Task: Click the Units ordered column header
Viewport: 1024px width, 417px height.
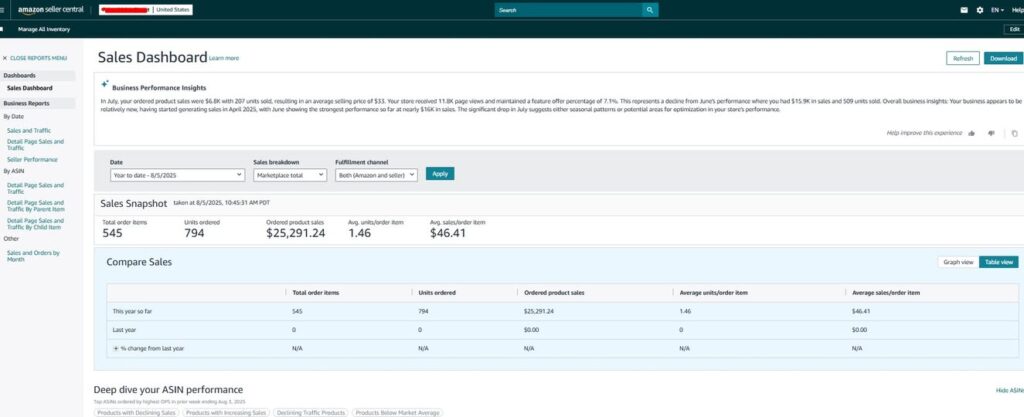Action: click(x=437, y=293)
